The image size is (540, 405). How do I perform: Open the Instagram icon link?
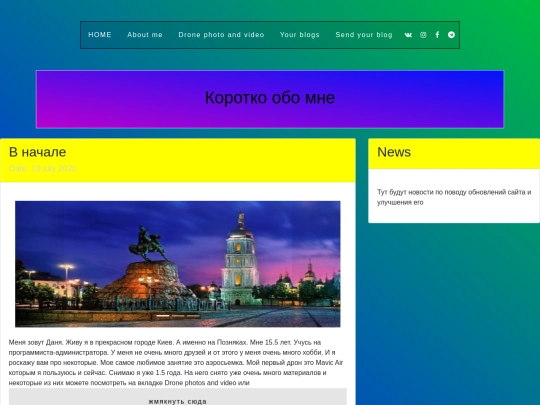coord(423,35)
